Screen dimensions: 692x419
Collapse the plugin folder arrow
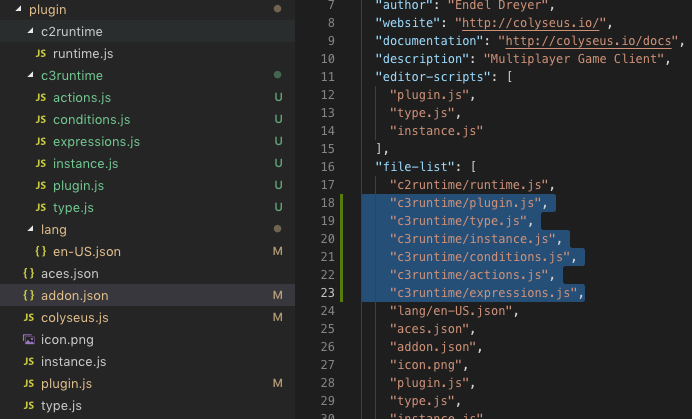pos(18,9)
